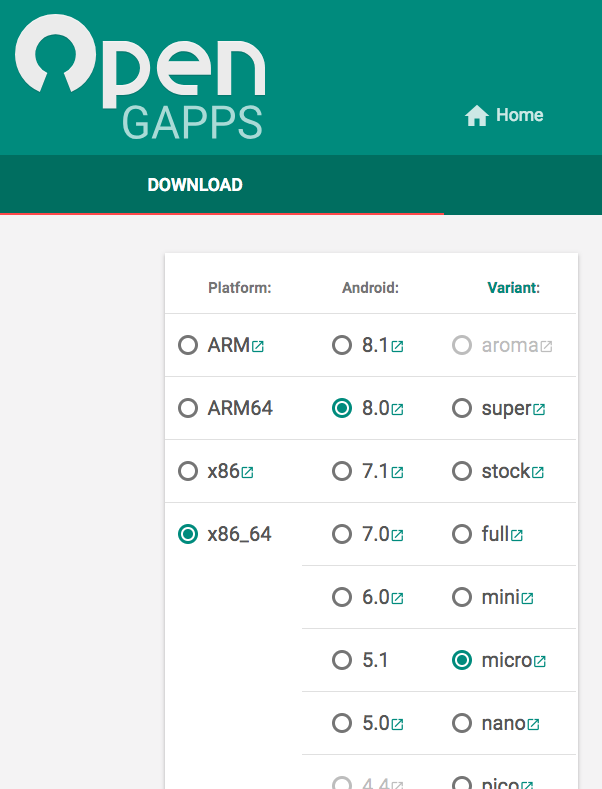This screenshot has height=789, width=602.
Task: Choose Android 5.1 radio button
Action: pyautogui.click(x=342, y=660)
